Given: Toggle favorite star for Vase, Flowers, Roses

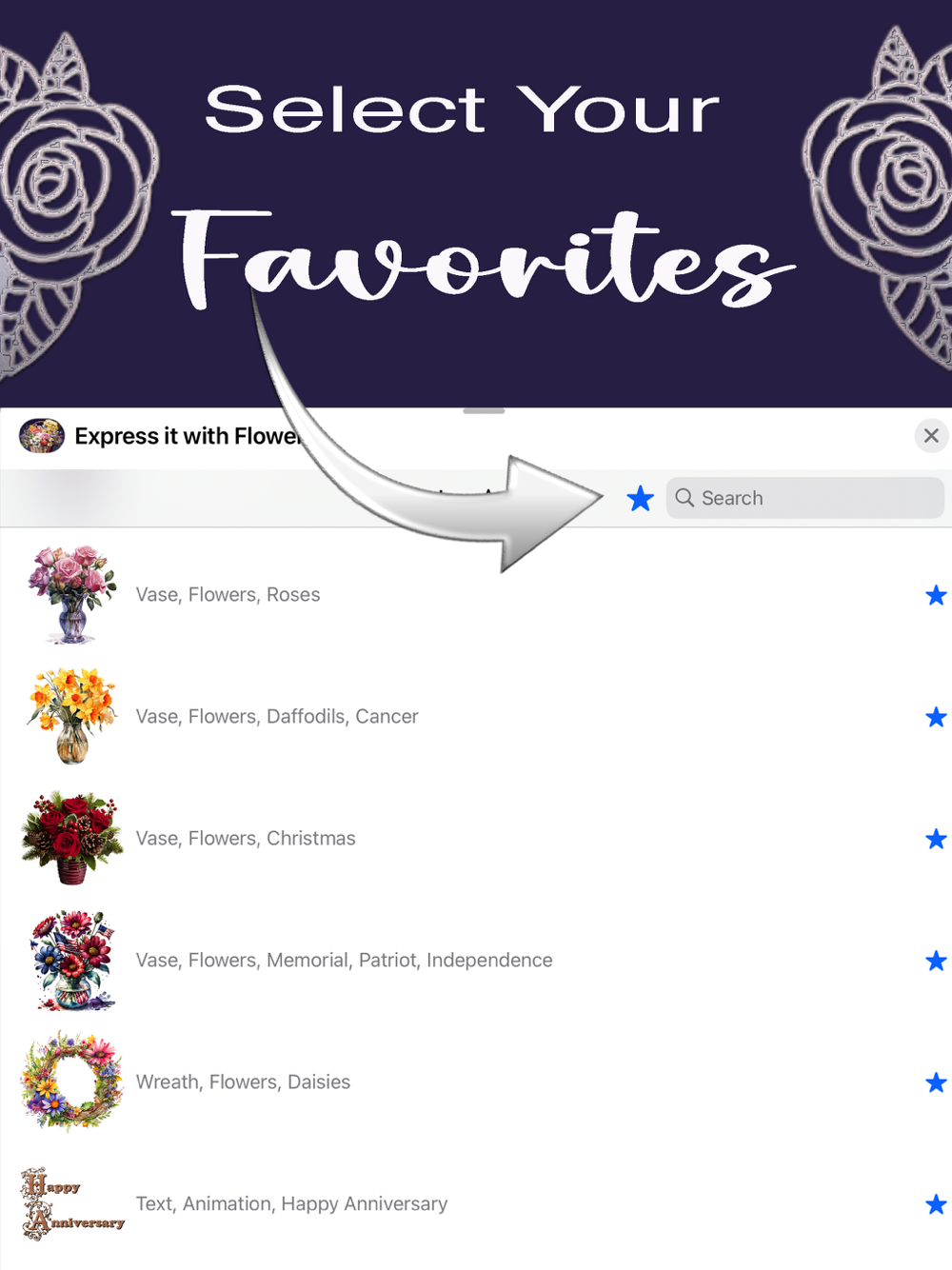Looking at the screenshot, I should [936, 595].
